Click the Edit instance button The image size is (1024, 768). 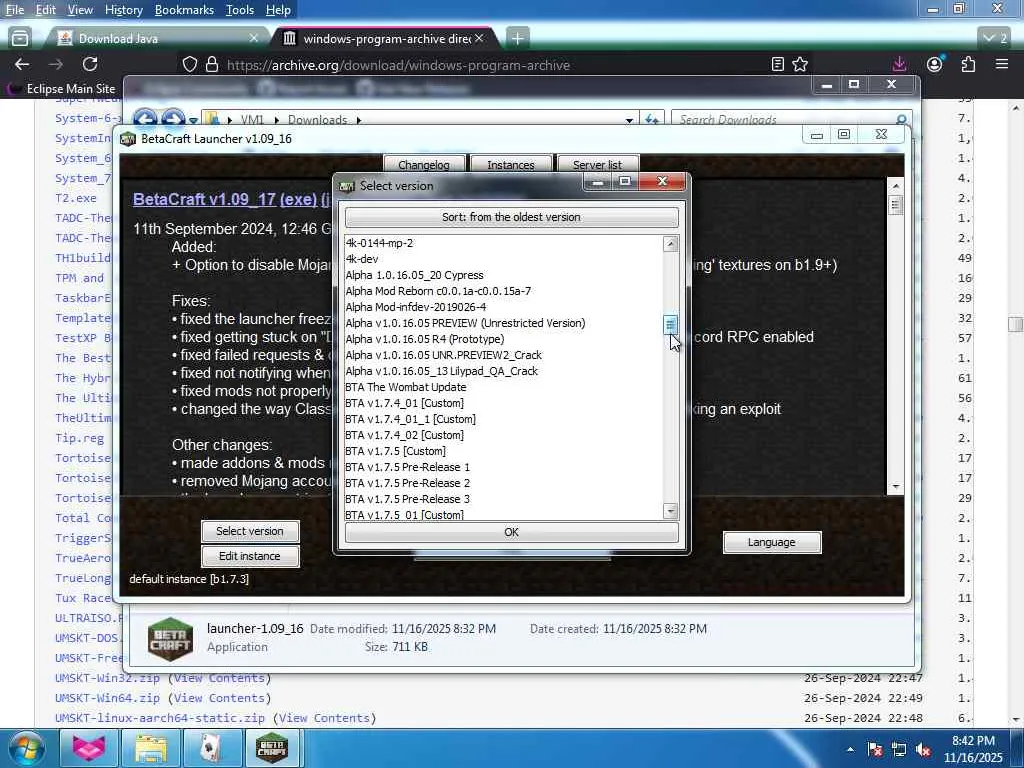coord(250,556)
